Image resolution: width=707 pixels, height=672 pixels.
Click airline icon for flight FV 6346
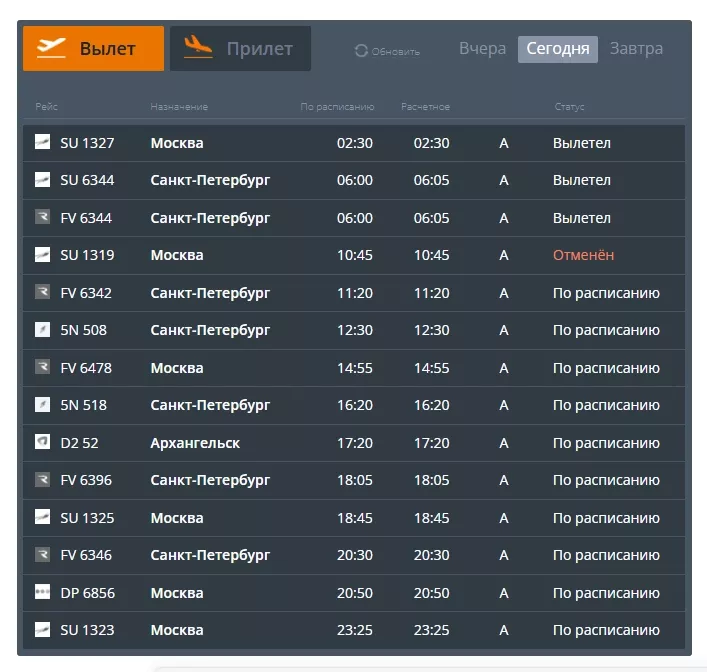click(42, 554)
